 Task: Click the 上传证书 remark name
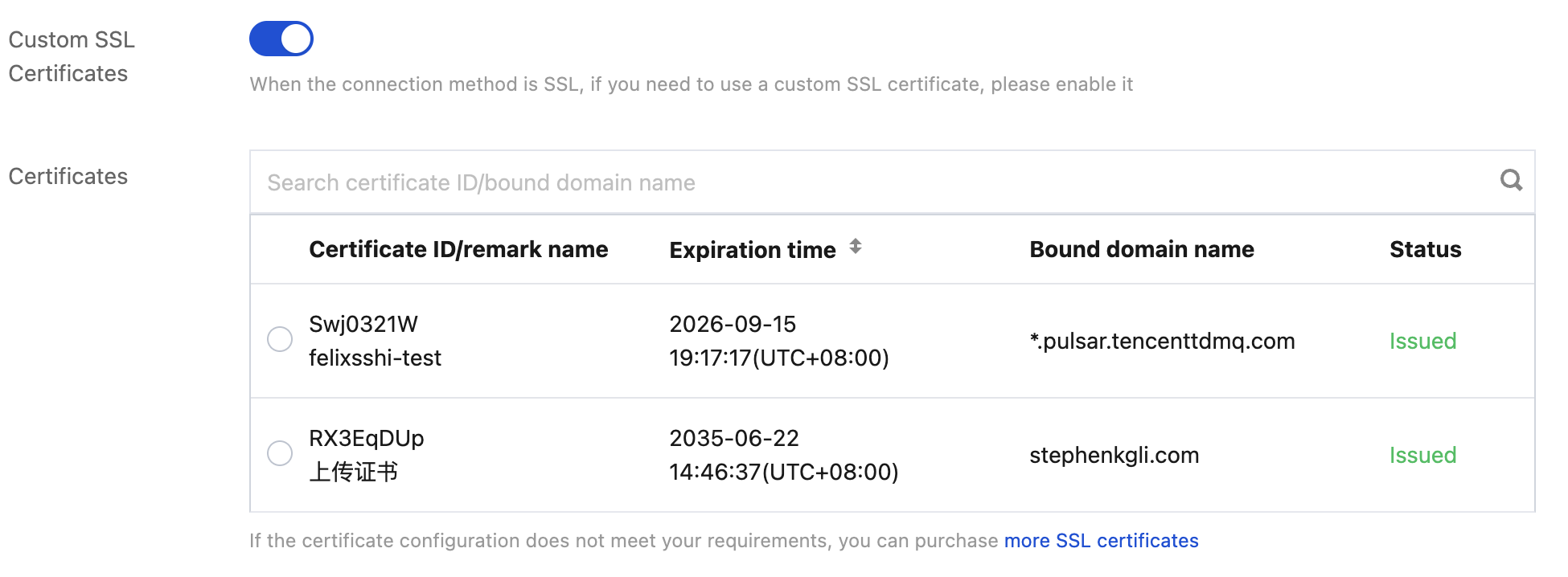[354, 473]
